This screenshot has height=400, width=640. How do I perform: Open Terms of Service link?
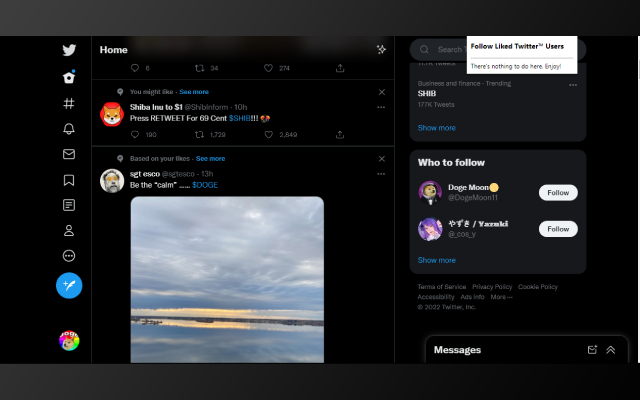click(442, 287)
